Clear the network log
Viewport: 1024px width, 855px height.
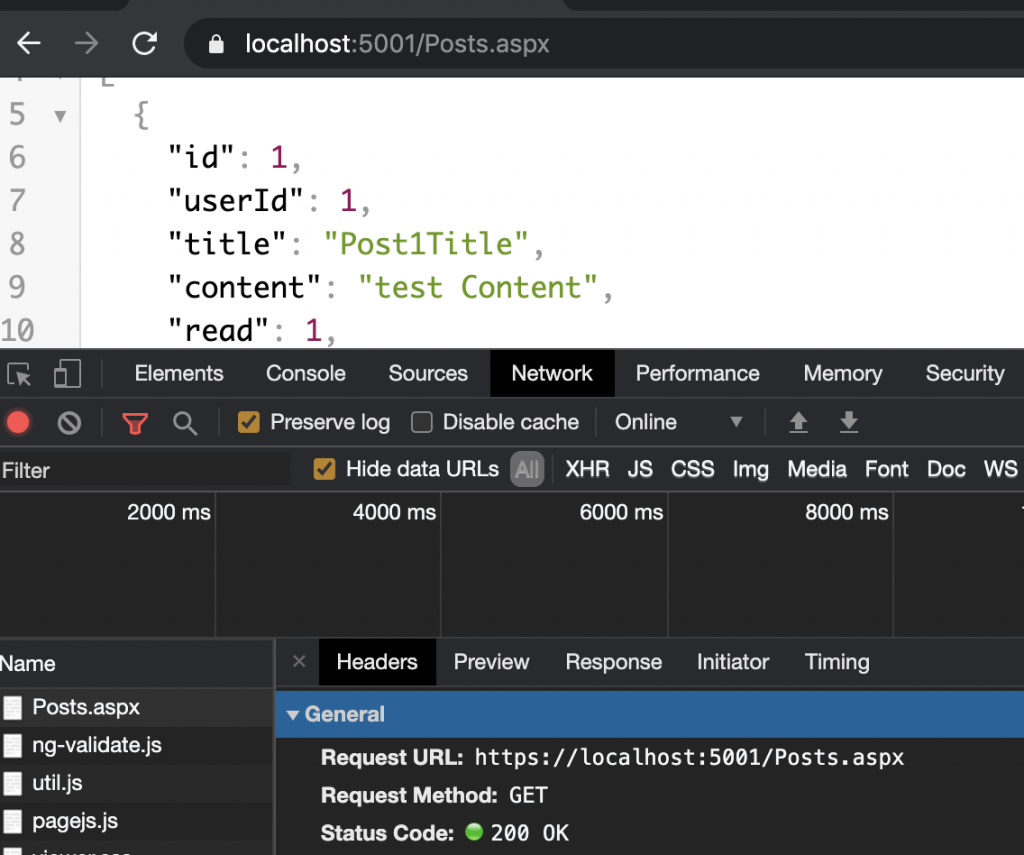(x=69, y=422)
